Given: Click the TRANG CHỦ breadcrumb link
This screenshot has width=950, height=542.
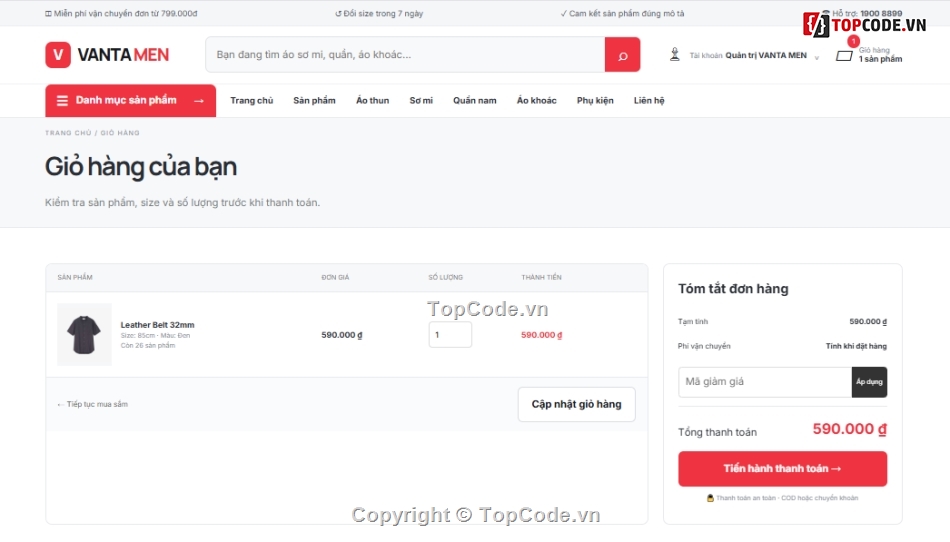Looking at the screenshot, I should pyautogui.click(x=68, y=133).
